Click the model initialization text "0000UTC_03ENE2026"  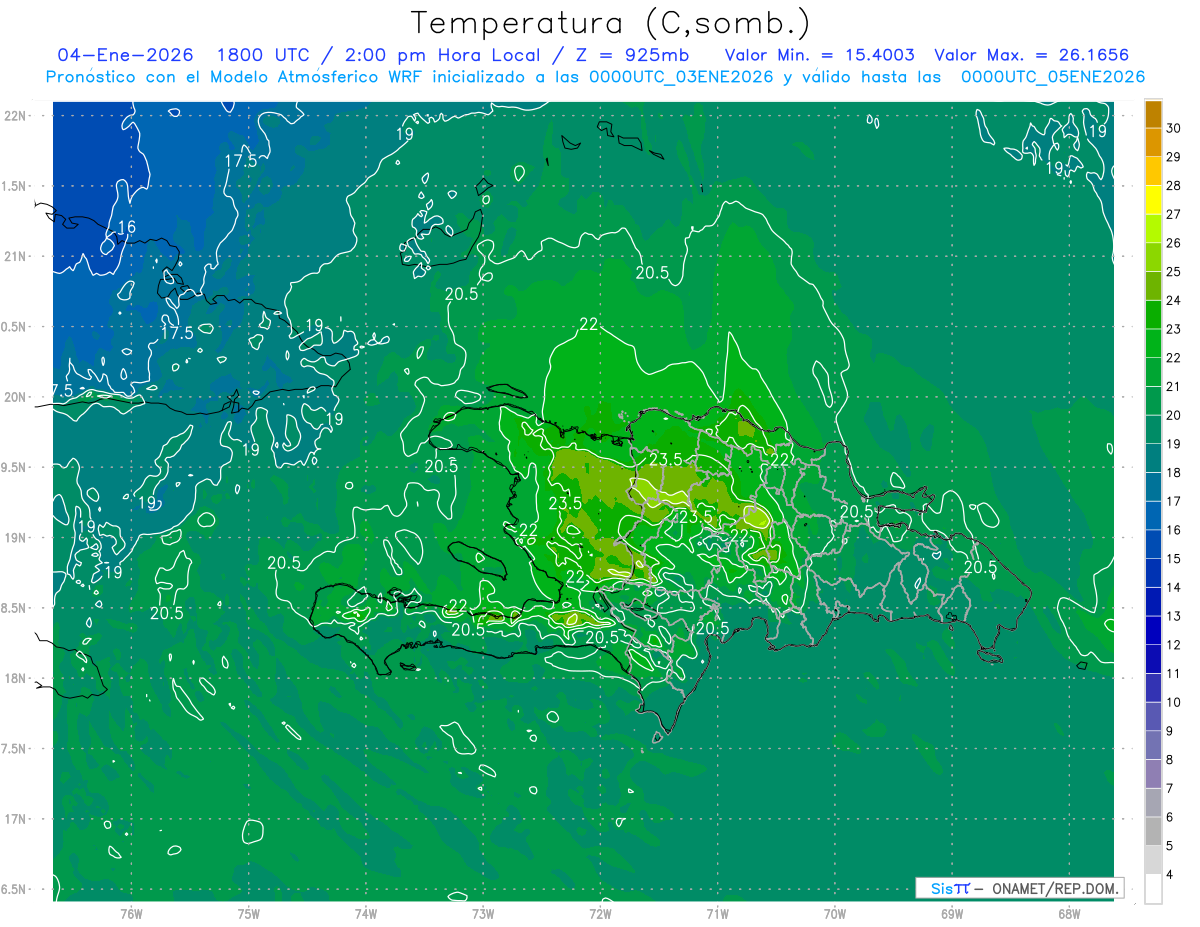tap(681, 77)
